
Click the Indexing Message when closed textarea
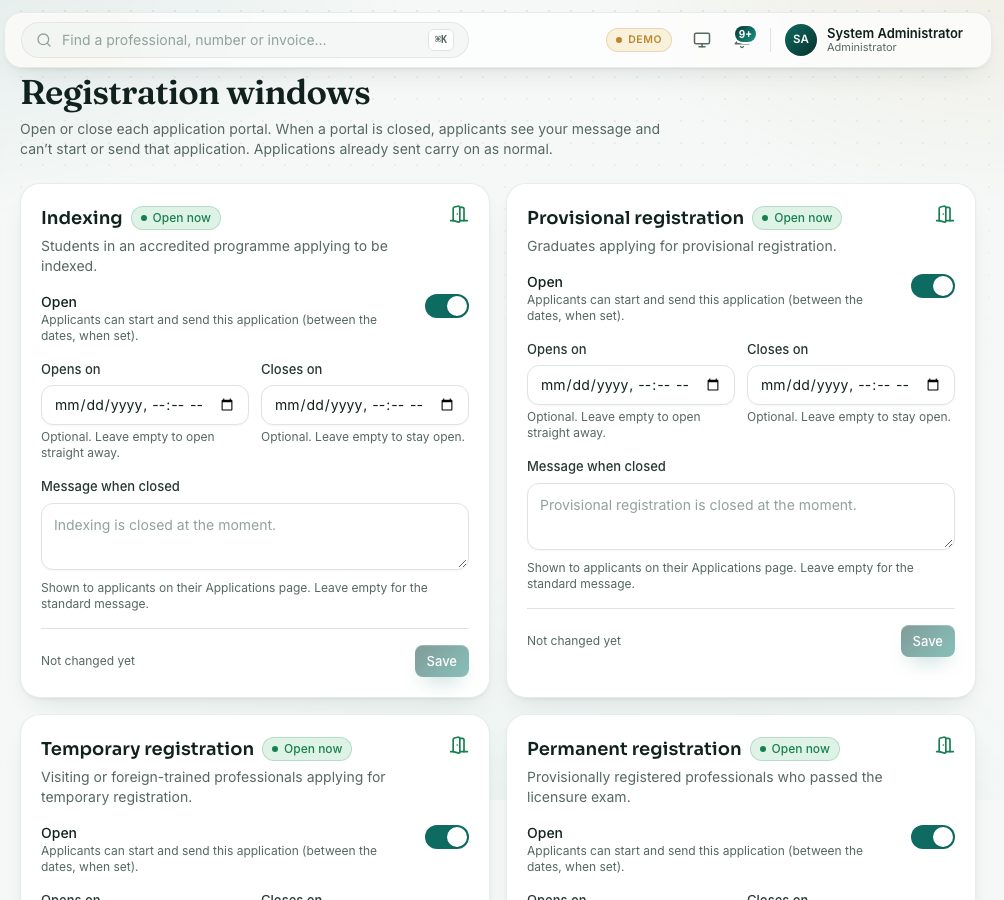[255, 536]
